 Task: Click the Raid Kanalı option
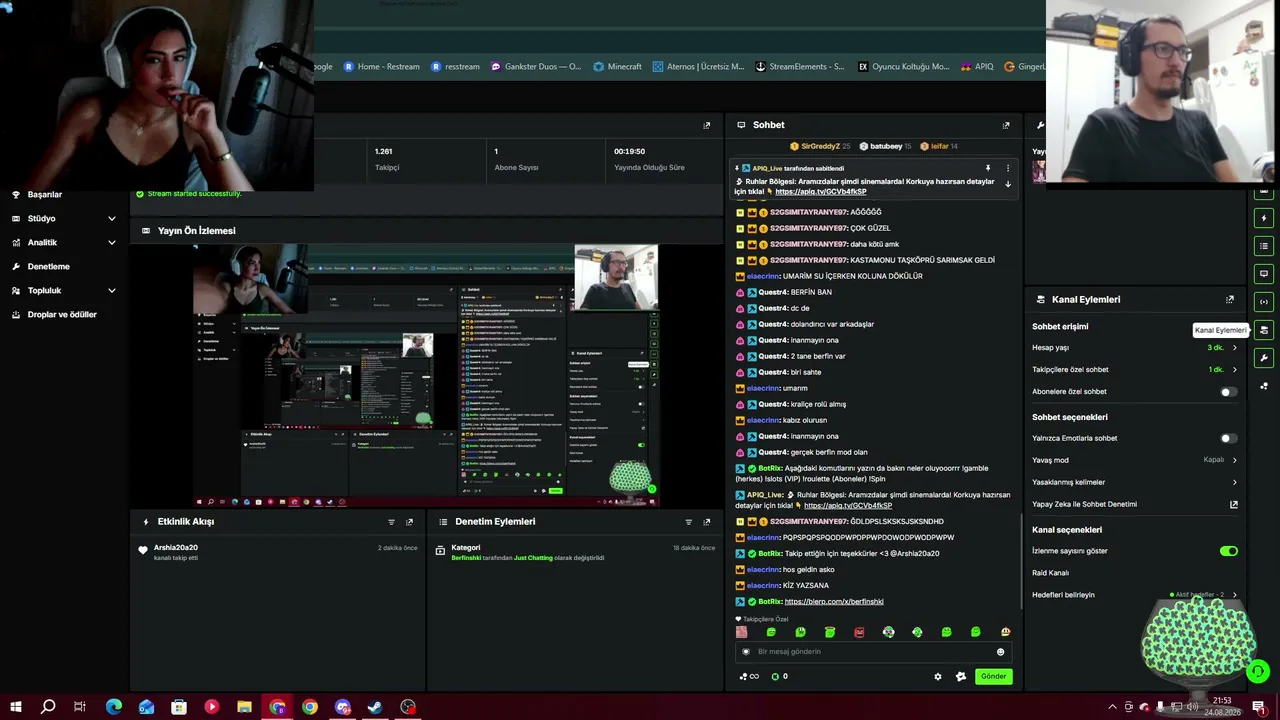click(1051, 573)
